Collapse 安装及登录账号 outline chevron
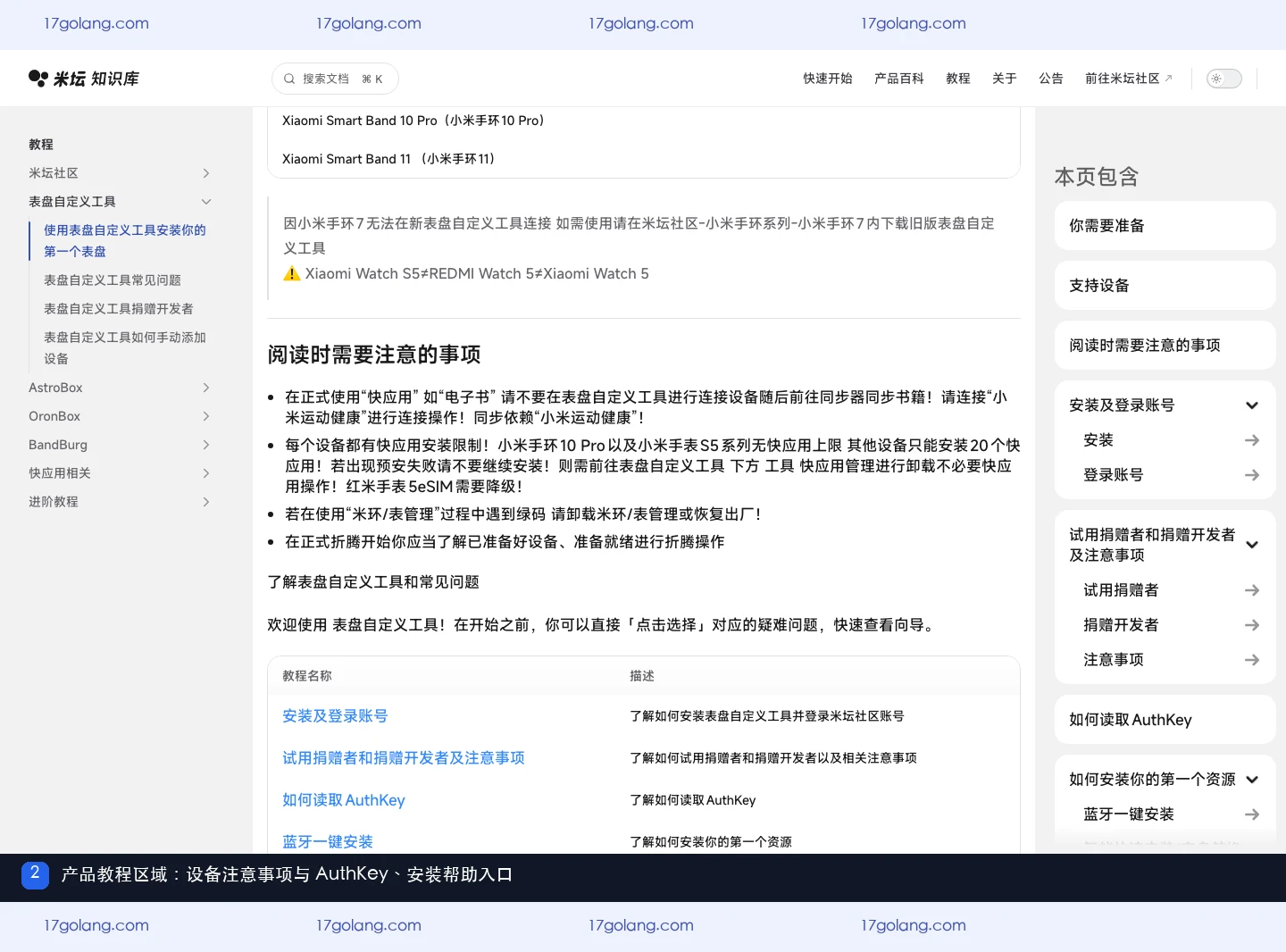1286x952 pixels. point(1252,405)
